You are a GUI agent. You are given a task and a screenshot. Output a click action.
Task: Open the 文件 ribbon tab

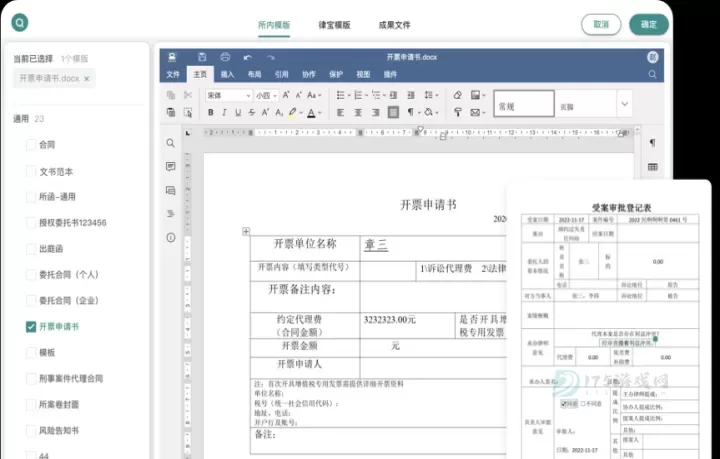coord(173,74)
